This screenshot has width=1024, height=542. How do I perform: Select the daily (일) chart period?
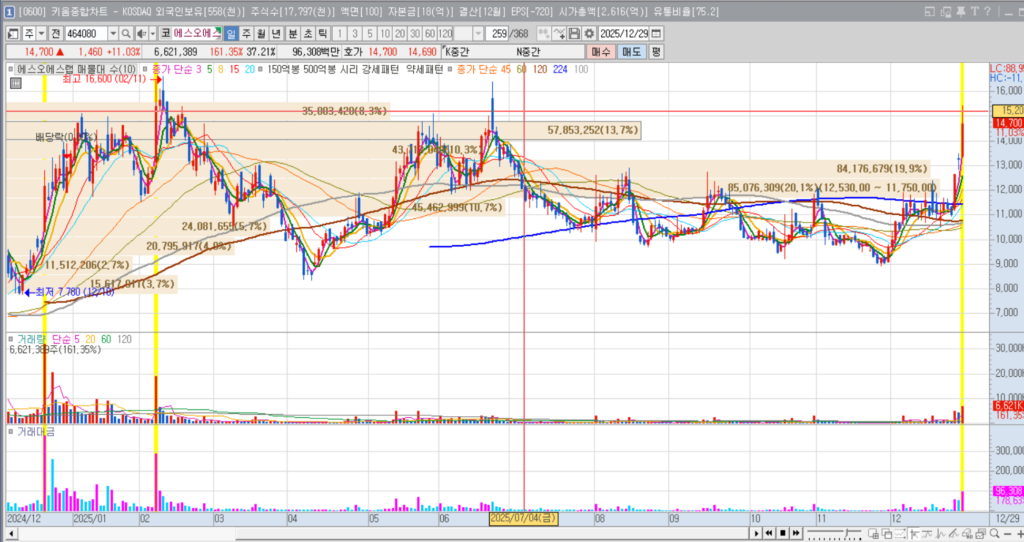pos(232,33)
